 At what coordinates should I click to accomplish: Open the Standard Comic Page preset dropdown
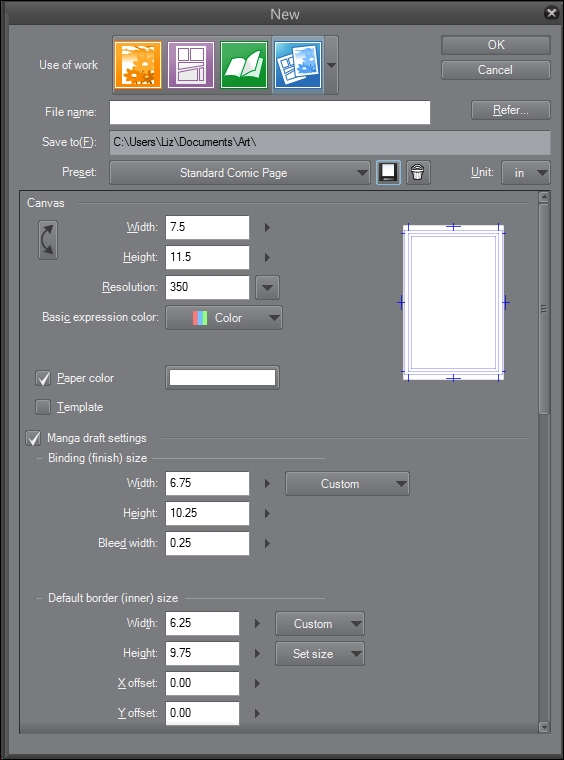point(240,173)
